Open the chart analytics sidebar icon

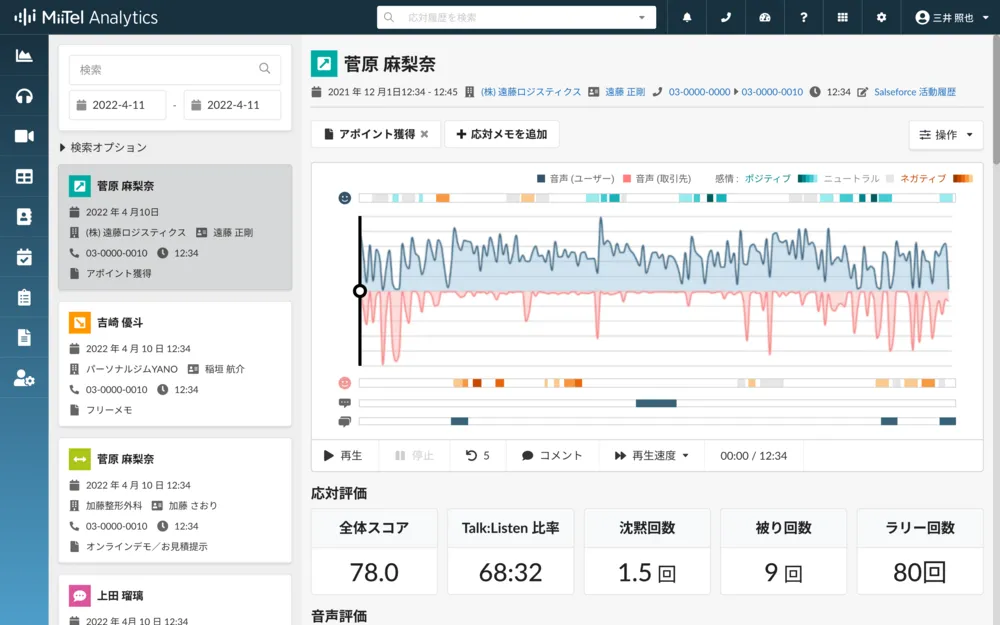24,56
